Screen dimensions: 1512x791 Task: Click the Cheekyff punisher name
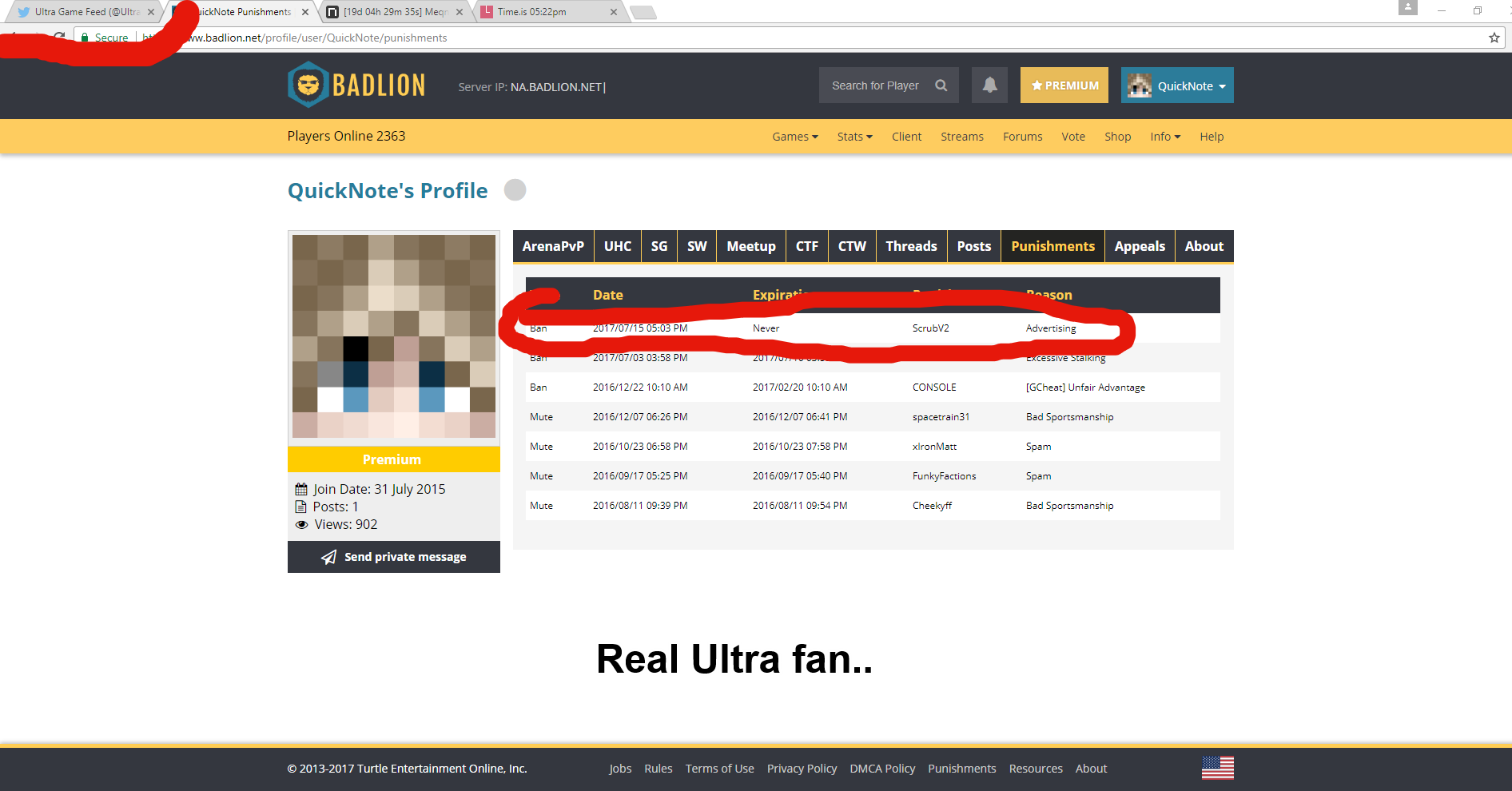pyautogui.click(x=933, y=506)
